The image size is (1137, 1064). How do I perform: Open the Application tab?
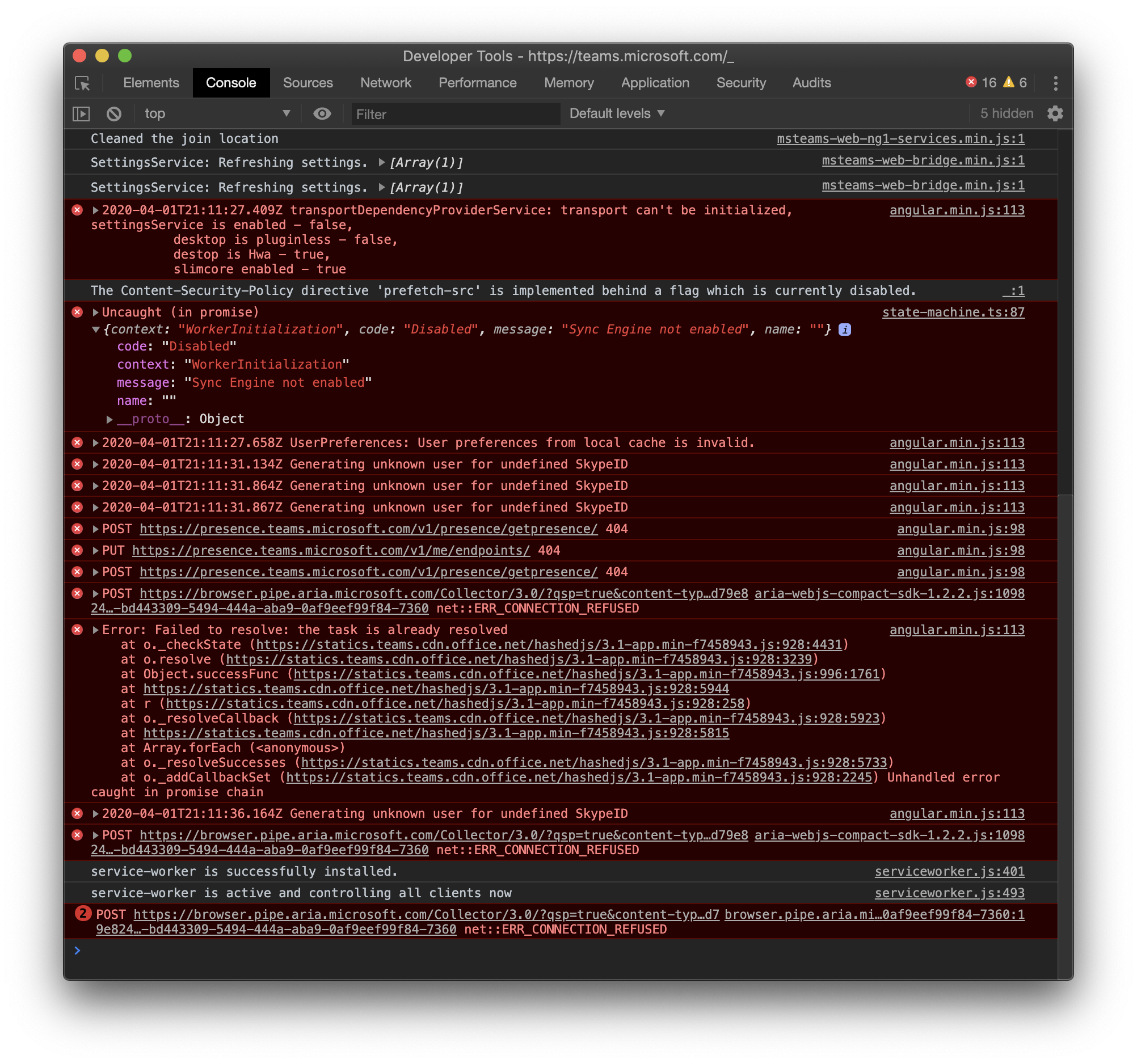655,83
